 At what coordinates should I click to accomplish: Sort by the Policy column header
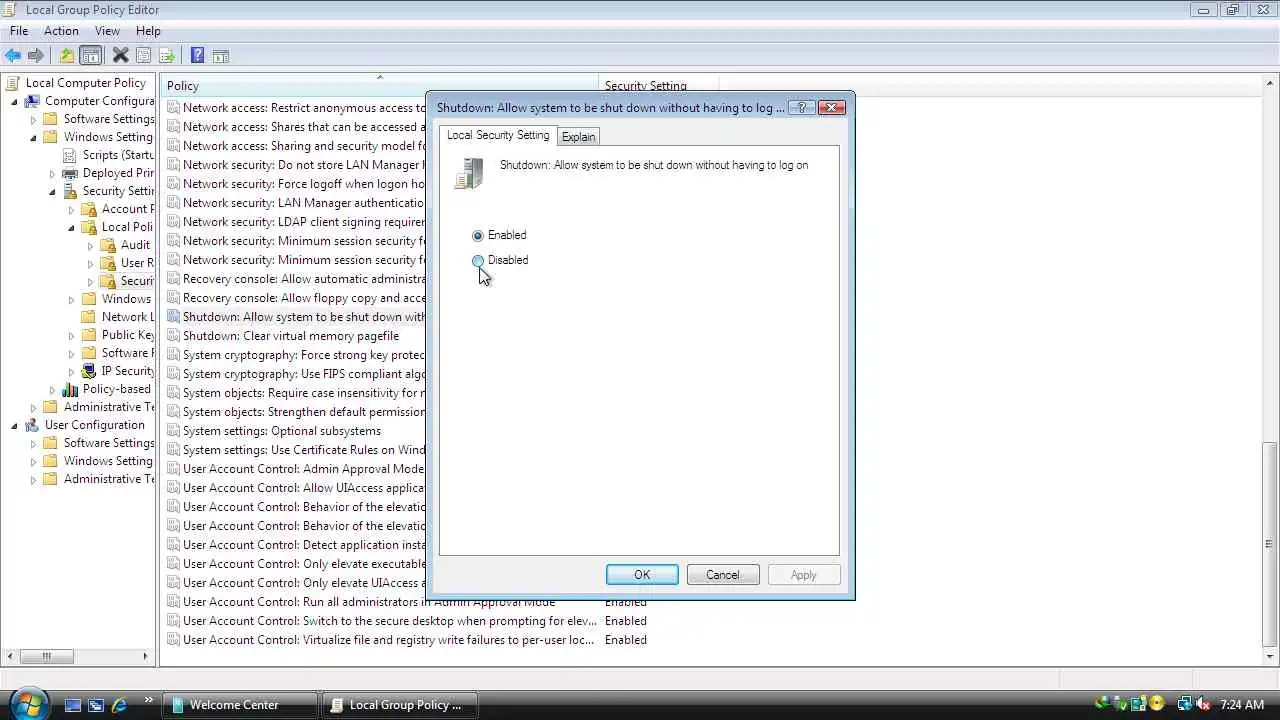click(380, 86)
